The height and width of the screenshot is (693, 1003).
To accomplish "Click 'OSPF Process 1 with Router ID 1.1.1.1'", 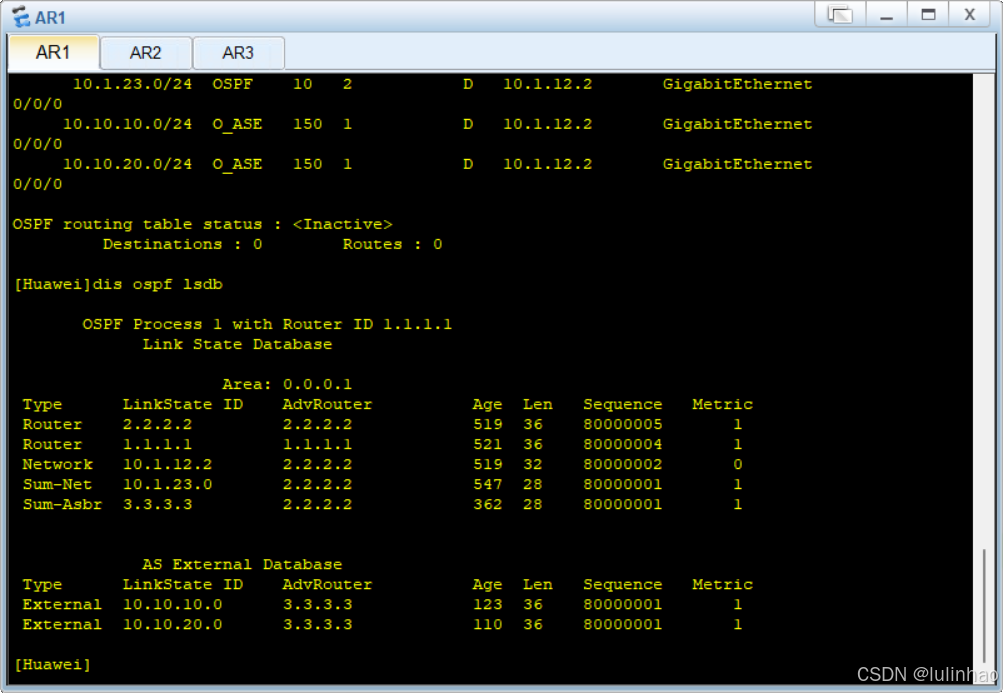I will point(267,324).
